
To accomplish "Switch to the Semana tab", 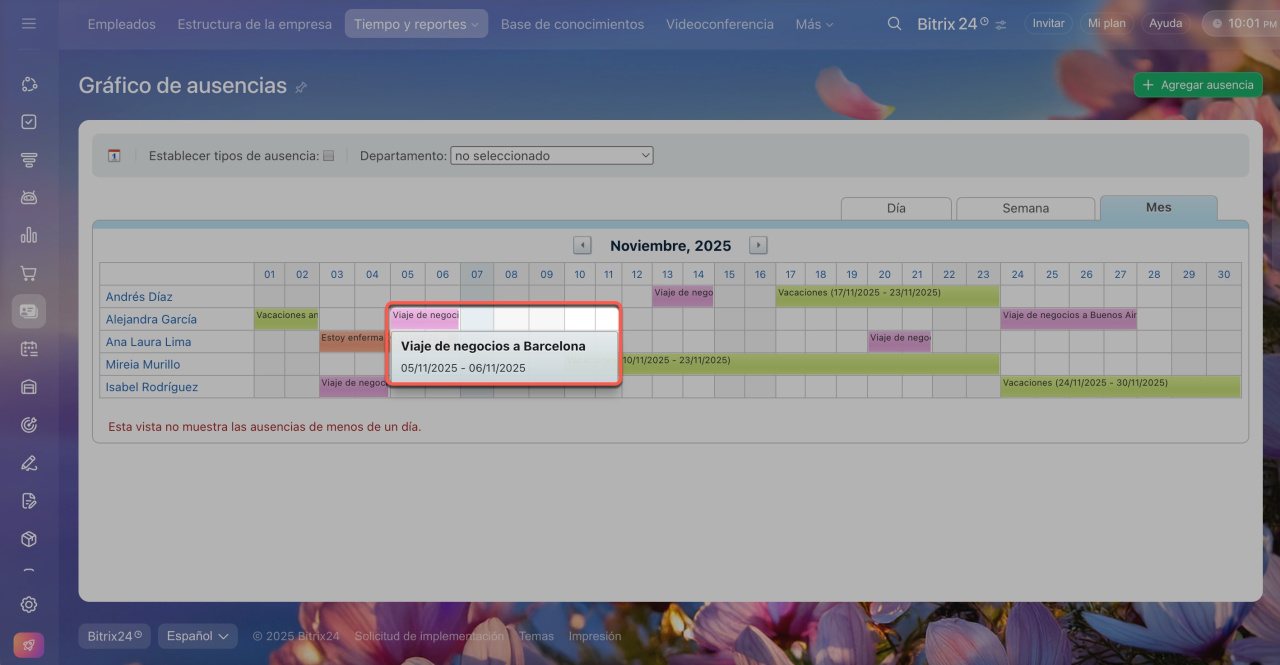I will [1025, 208].
